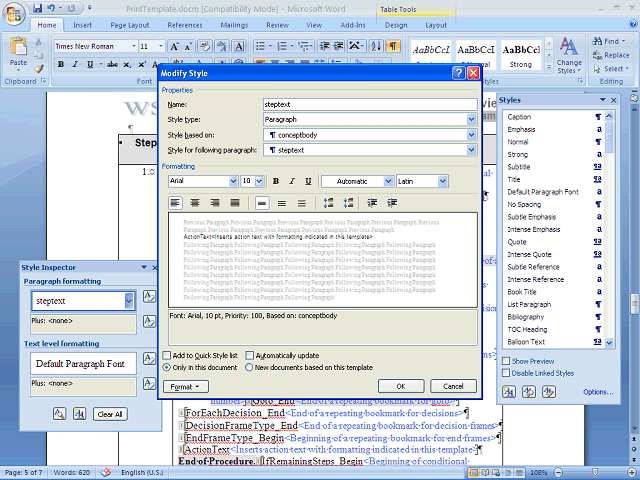This screenshot has height=480, width=640.
Task: Open Options link in Styles pane
Action: coord(598,392)
